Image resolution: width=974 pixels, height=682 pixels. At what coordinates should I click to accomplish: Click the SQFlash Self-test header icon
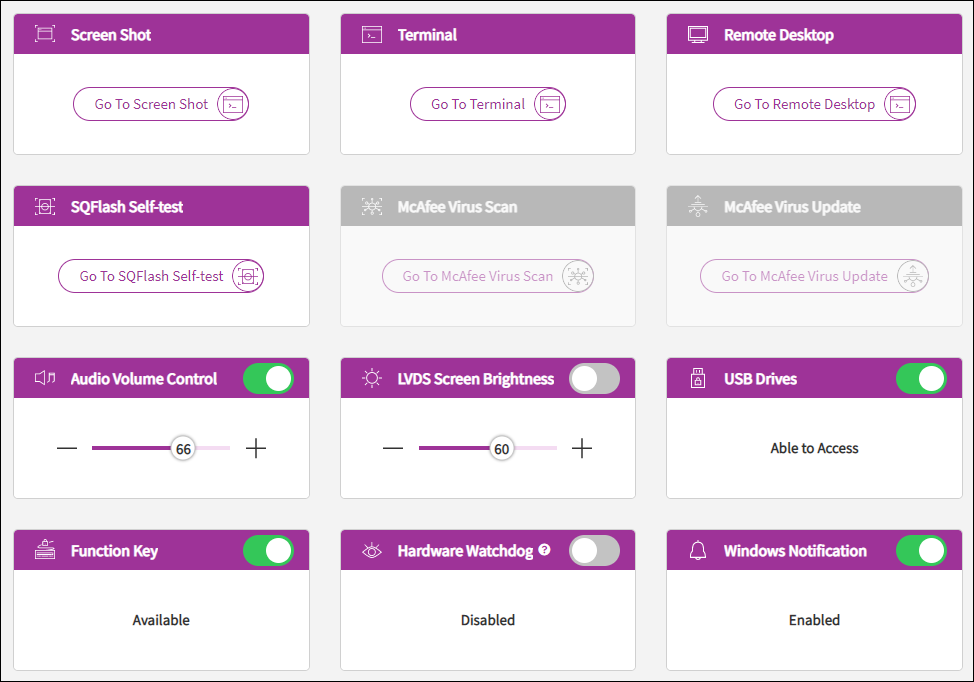tap(45, 207)
